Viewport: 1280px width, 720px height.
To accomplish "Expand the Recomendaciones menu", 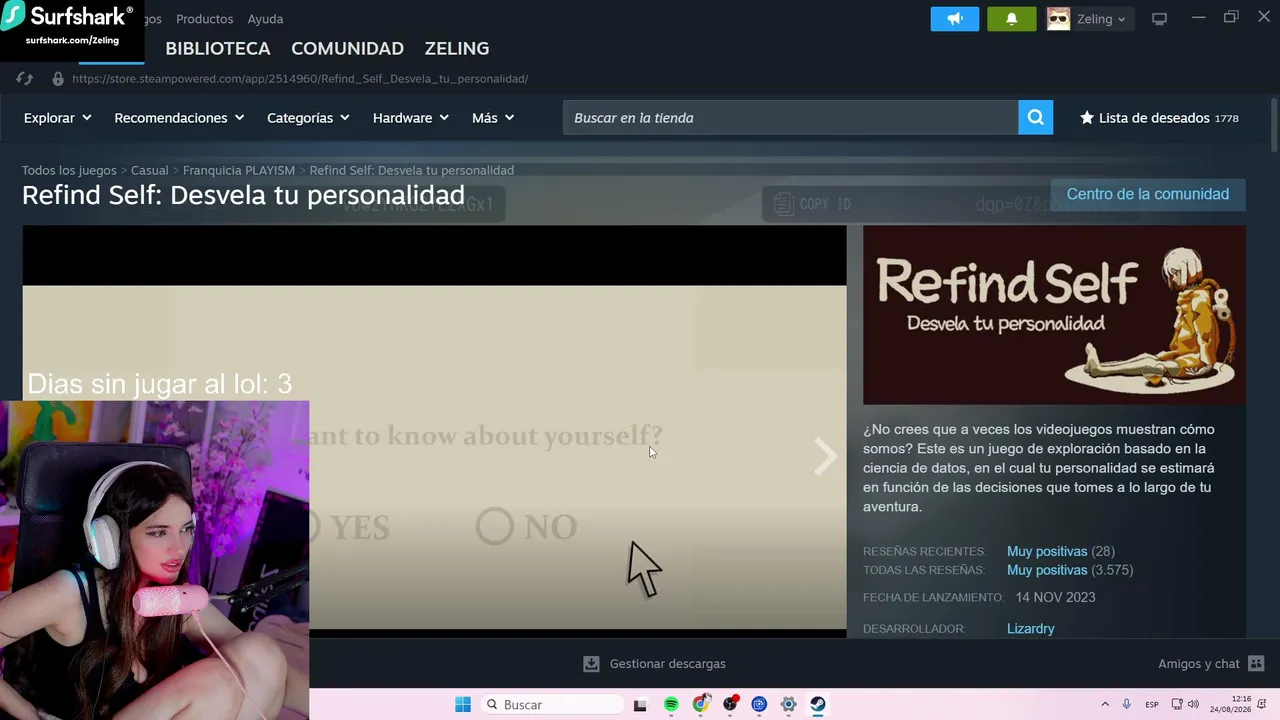I will pos(179,118).
